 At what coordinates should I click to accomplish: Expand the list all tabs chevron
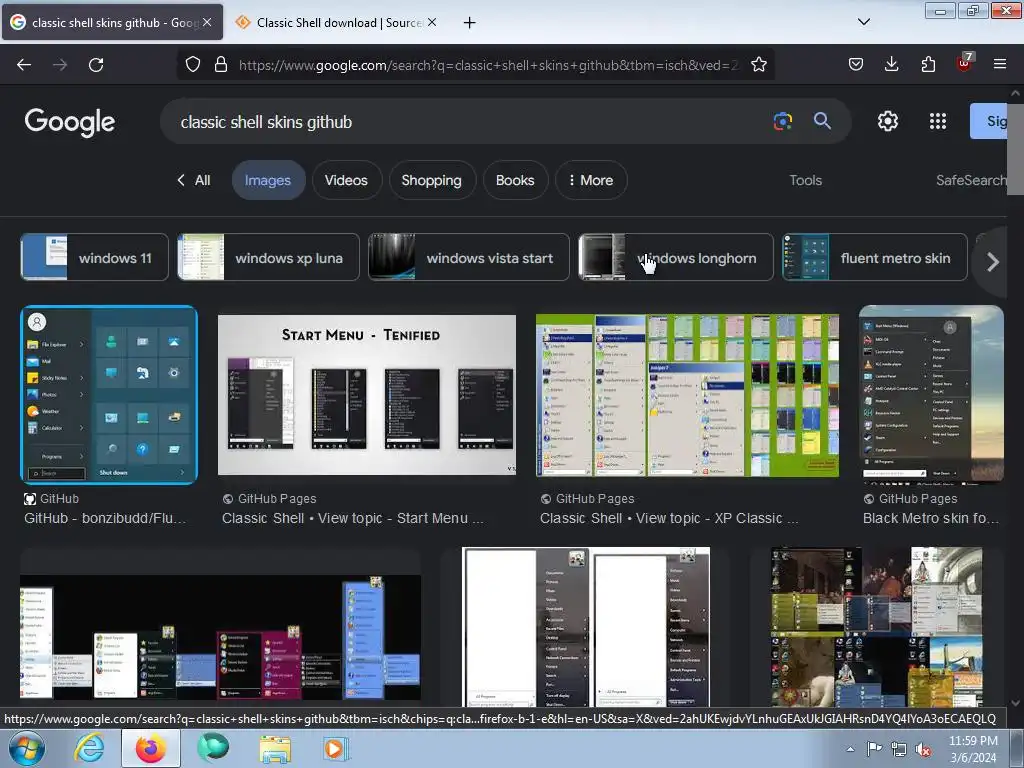coord(864,22)
